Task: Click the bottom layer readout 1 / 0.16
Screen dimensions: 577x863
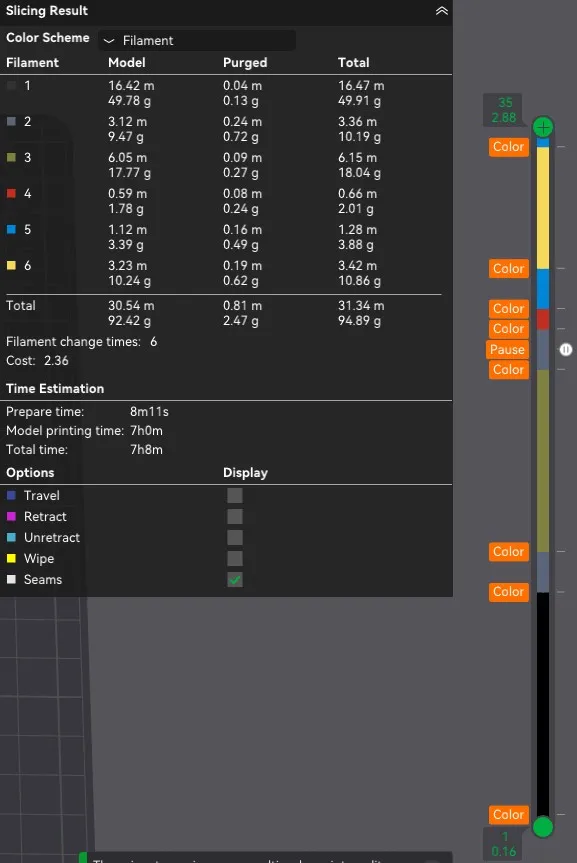Action: pos(503,844)
